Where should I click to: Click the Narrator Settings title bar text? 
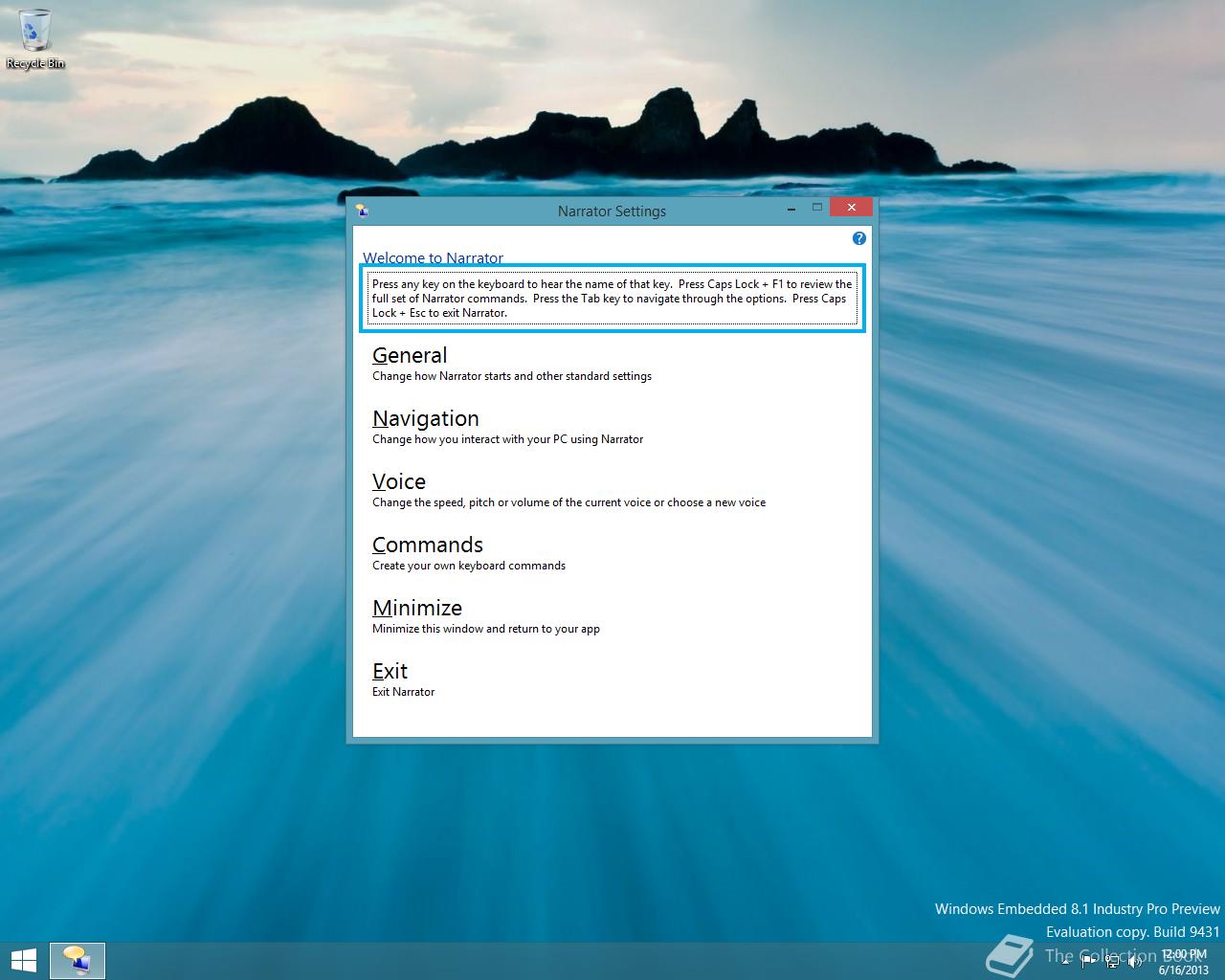(x=612, y=211)
